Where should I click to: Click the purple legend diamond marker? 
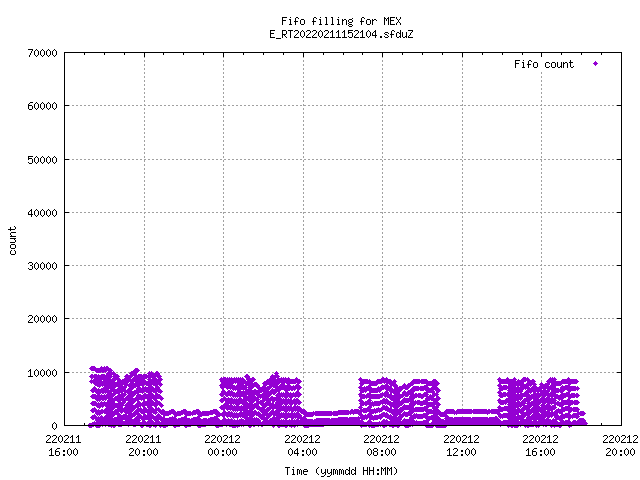pos(596,64)
